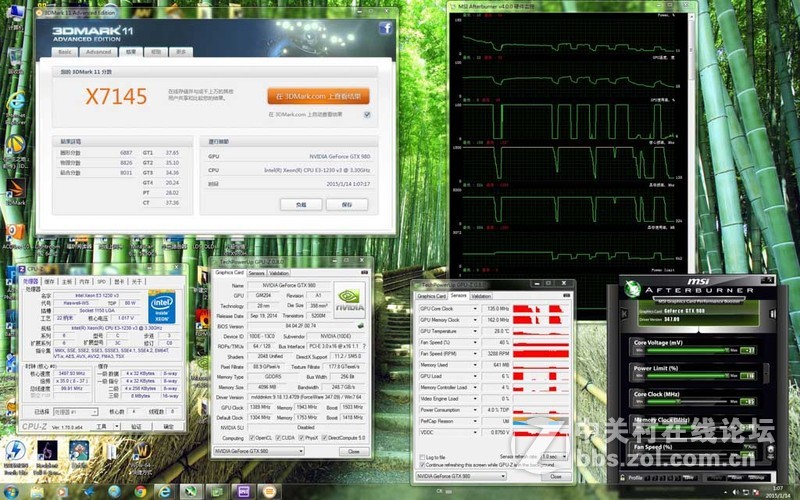
Task: Open the GPU Load sensor dropdown
Action: tap(475, 376)
